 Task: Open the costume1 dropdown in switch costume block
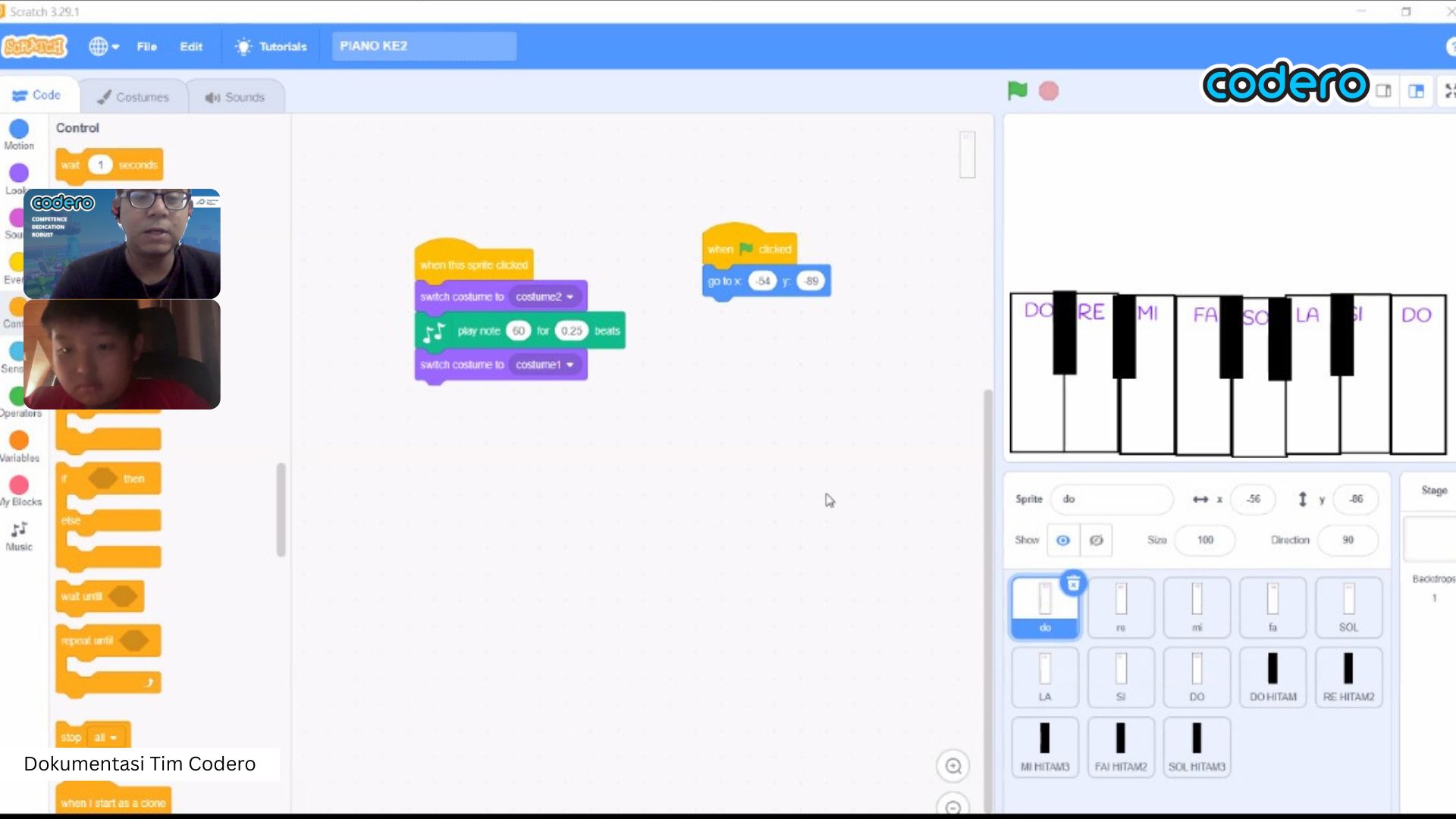coord(544,365)
